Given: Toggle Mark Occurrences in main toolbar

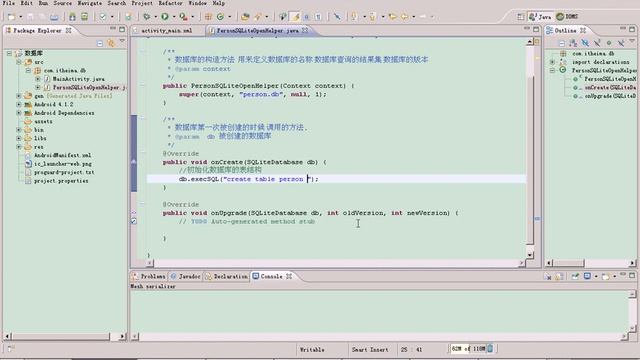Looking at the screenshot, I should click(x=296, y=17).
